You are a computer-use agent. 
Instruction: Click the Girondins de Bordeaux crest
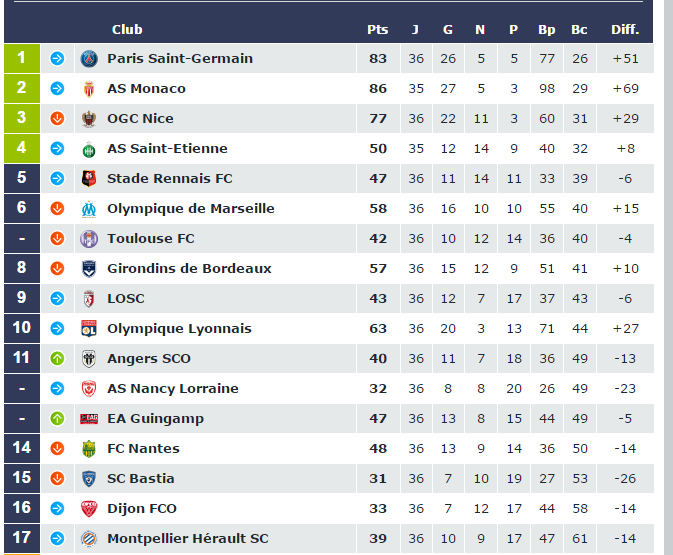(x=89, y=269)
